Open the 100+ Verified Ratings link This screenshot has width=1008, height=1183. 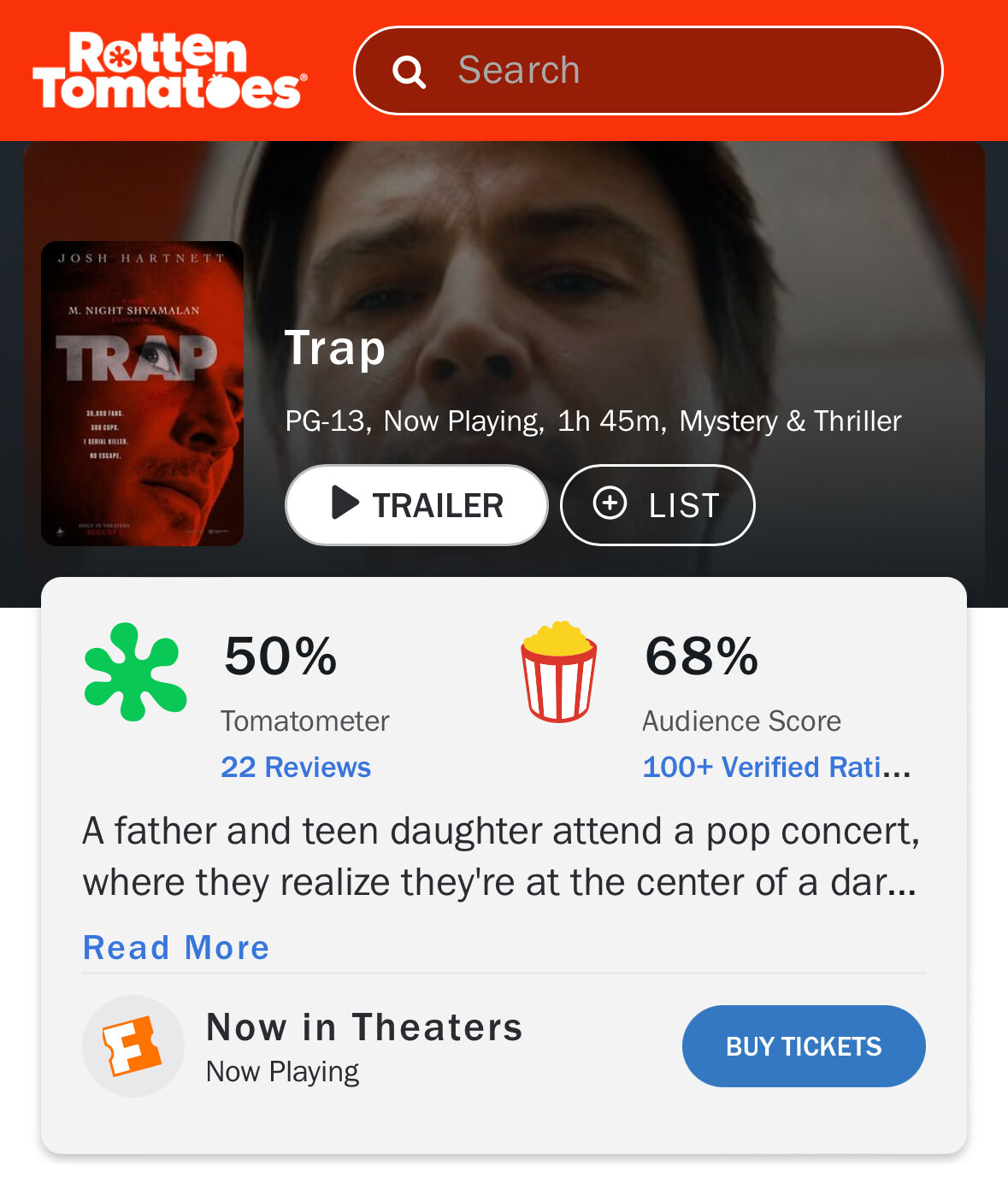[x=775, y=767]
